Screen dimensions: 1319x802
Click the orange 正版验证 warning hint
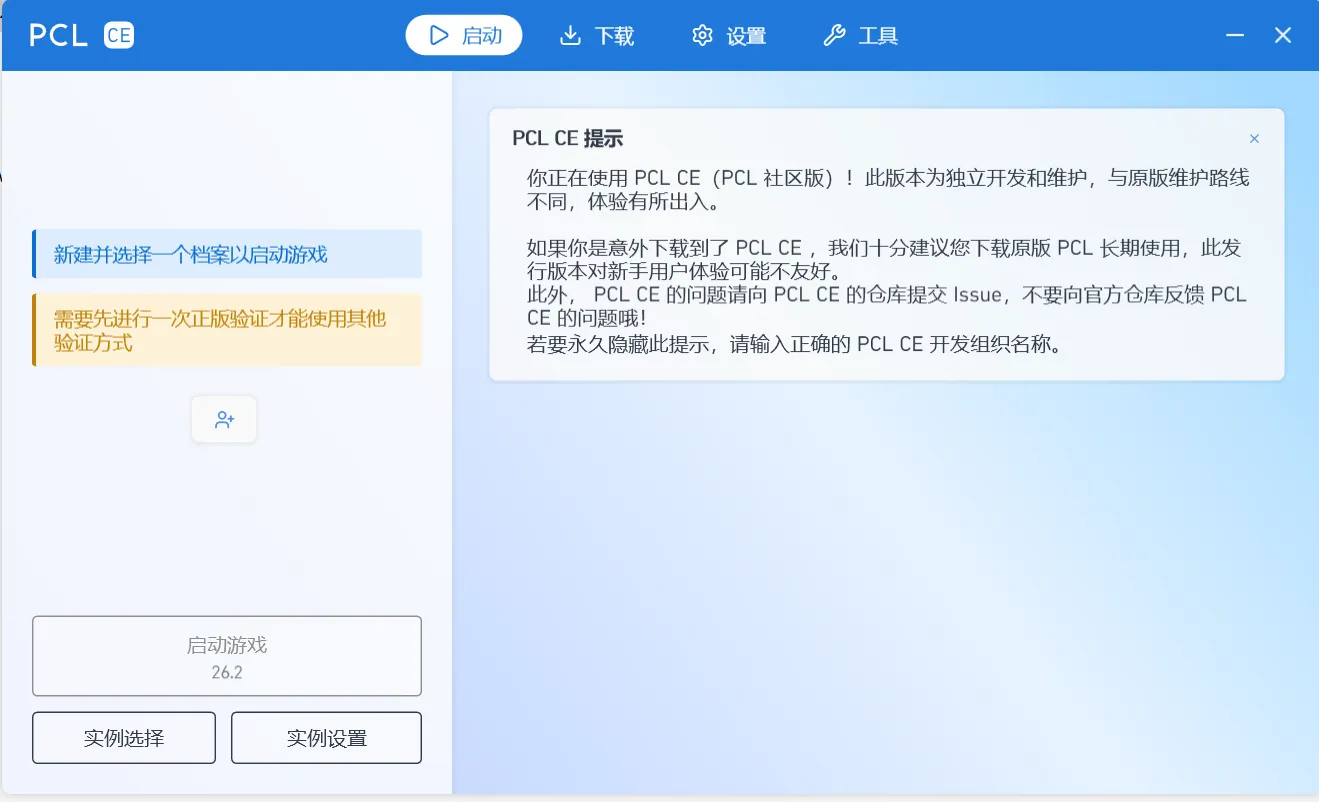pyautogui.click(x=227, y=330)
